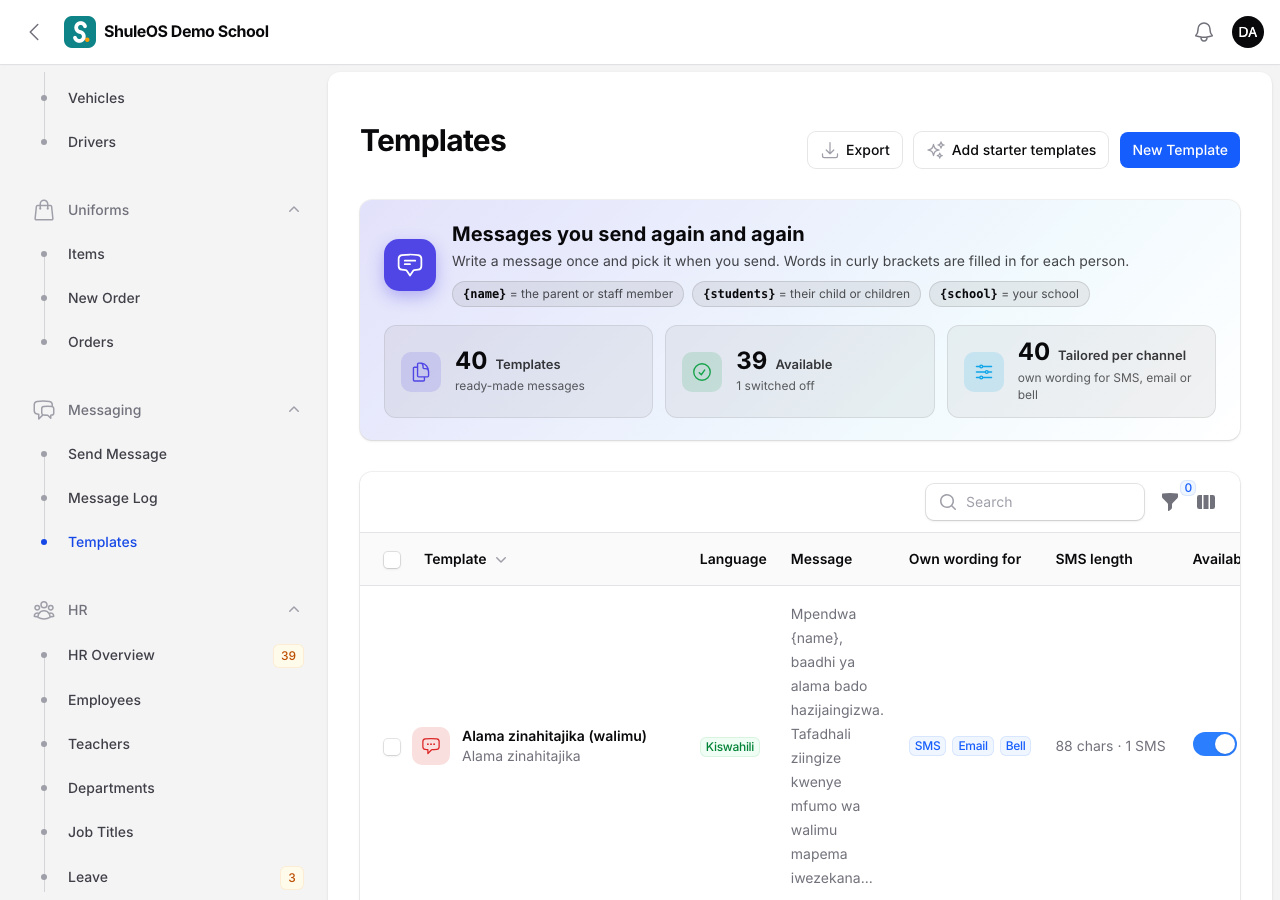1280x900 pixels.
Task: Click the Add starter templates button
Action: [1011, 150]
